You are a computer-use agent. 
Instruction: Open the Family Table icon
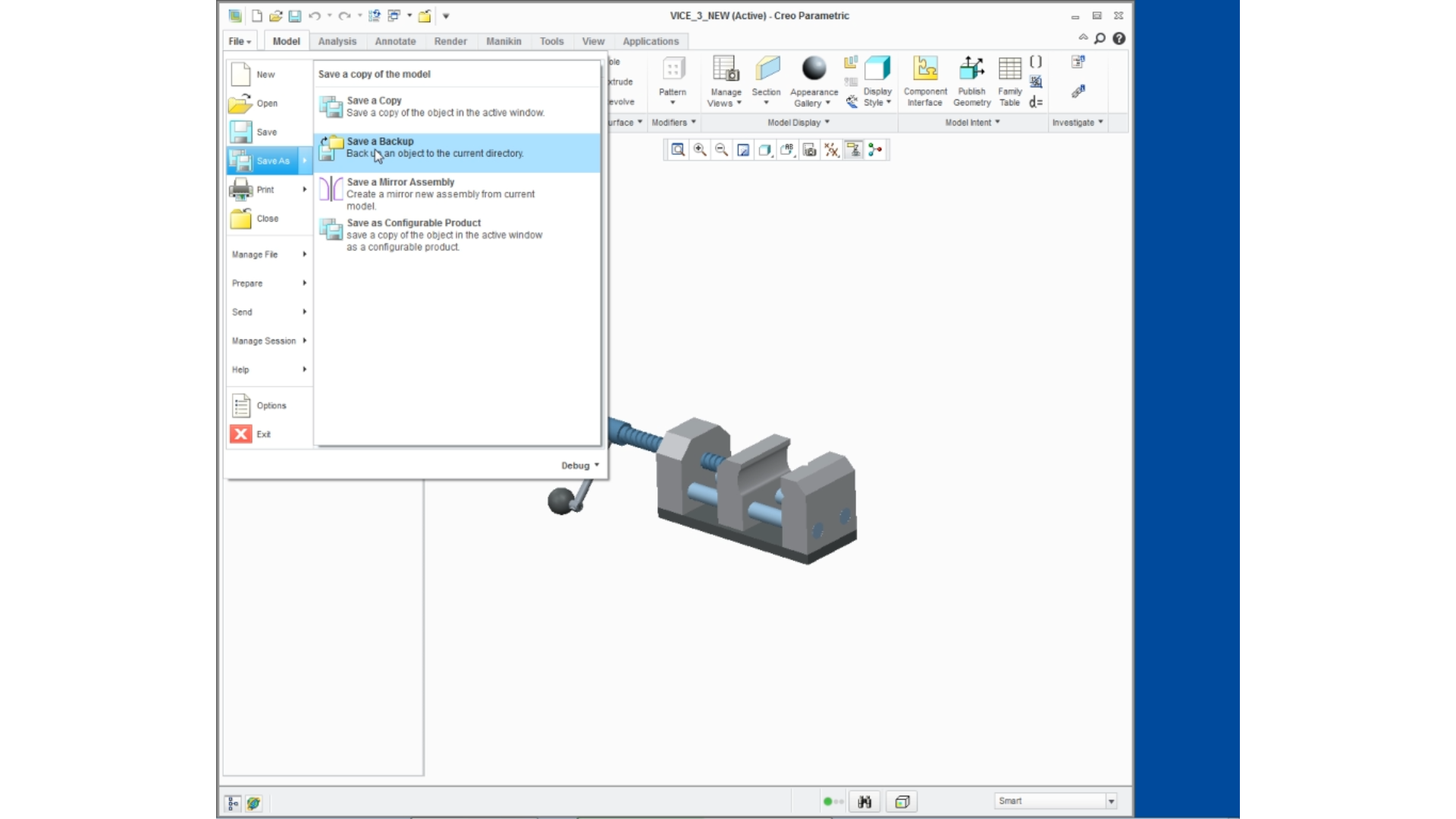[1010, 69]
